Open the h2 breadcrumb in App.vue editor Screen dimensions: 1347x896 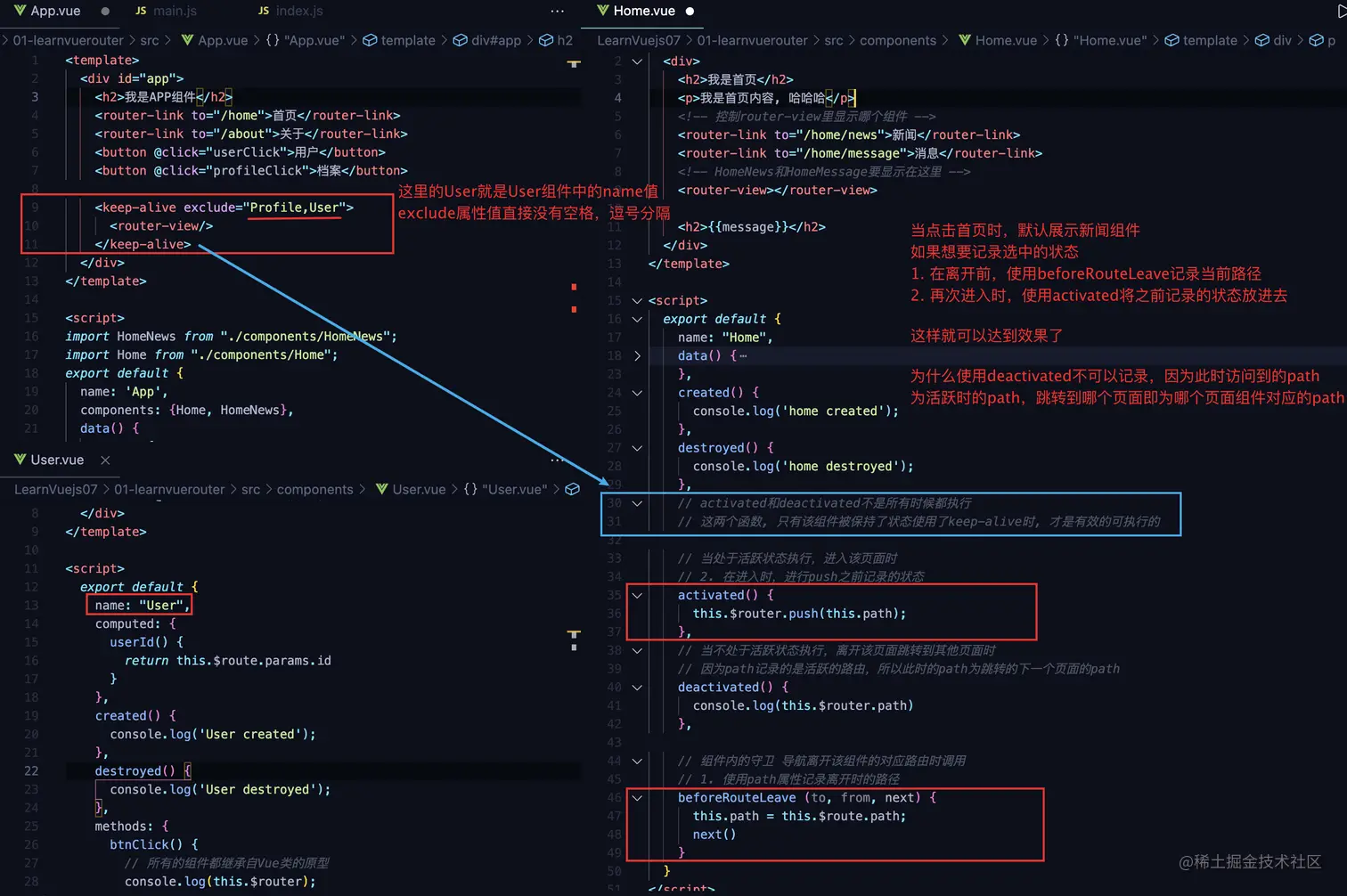556,40
